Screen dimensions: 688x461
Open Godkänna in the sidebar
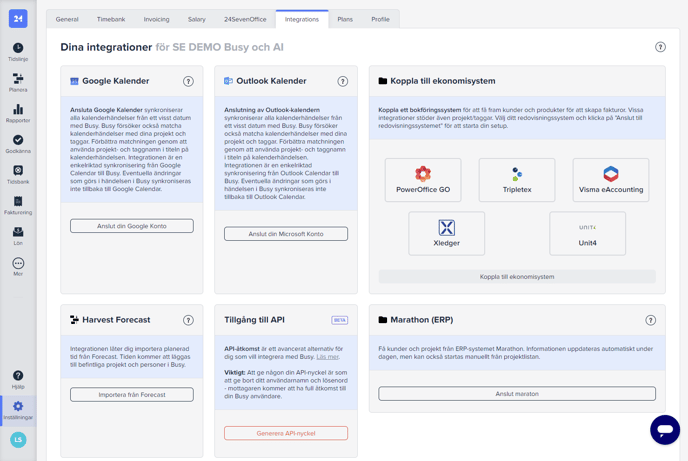[18, 144]
